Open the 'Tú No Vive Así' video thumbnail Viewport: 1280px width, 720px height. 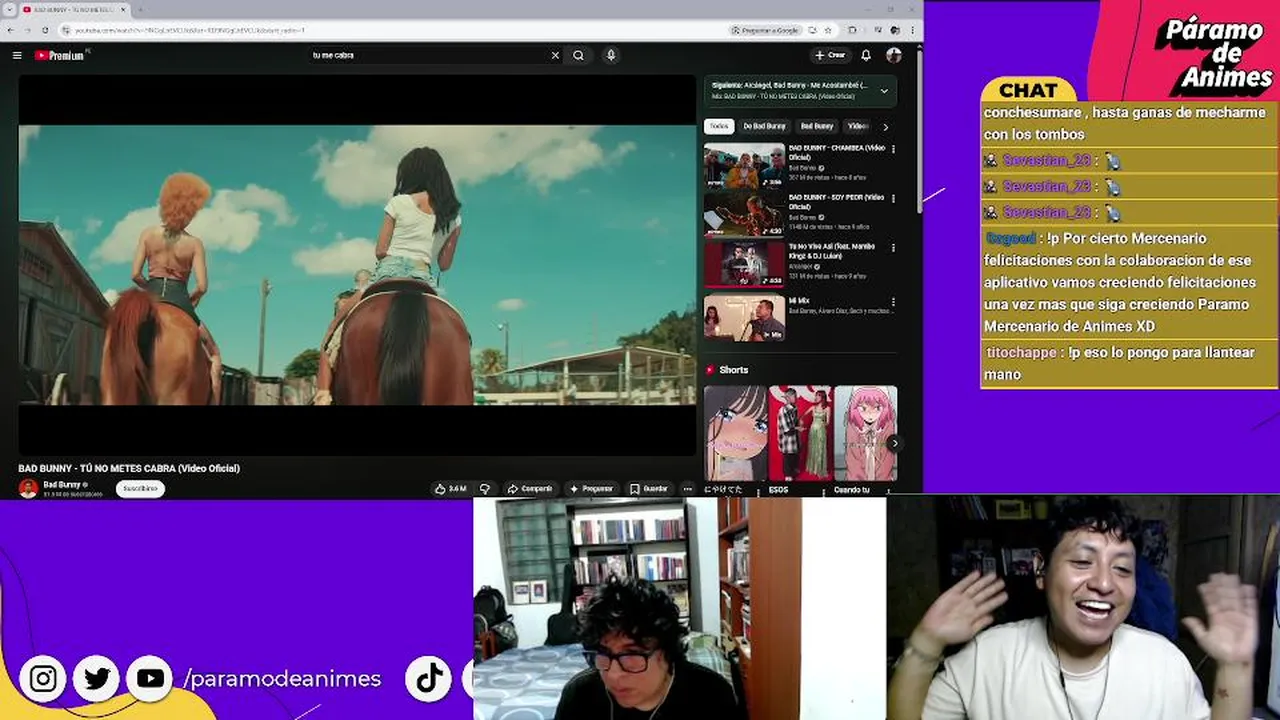click(744, 264)
